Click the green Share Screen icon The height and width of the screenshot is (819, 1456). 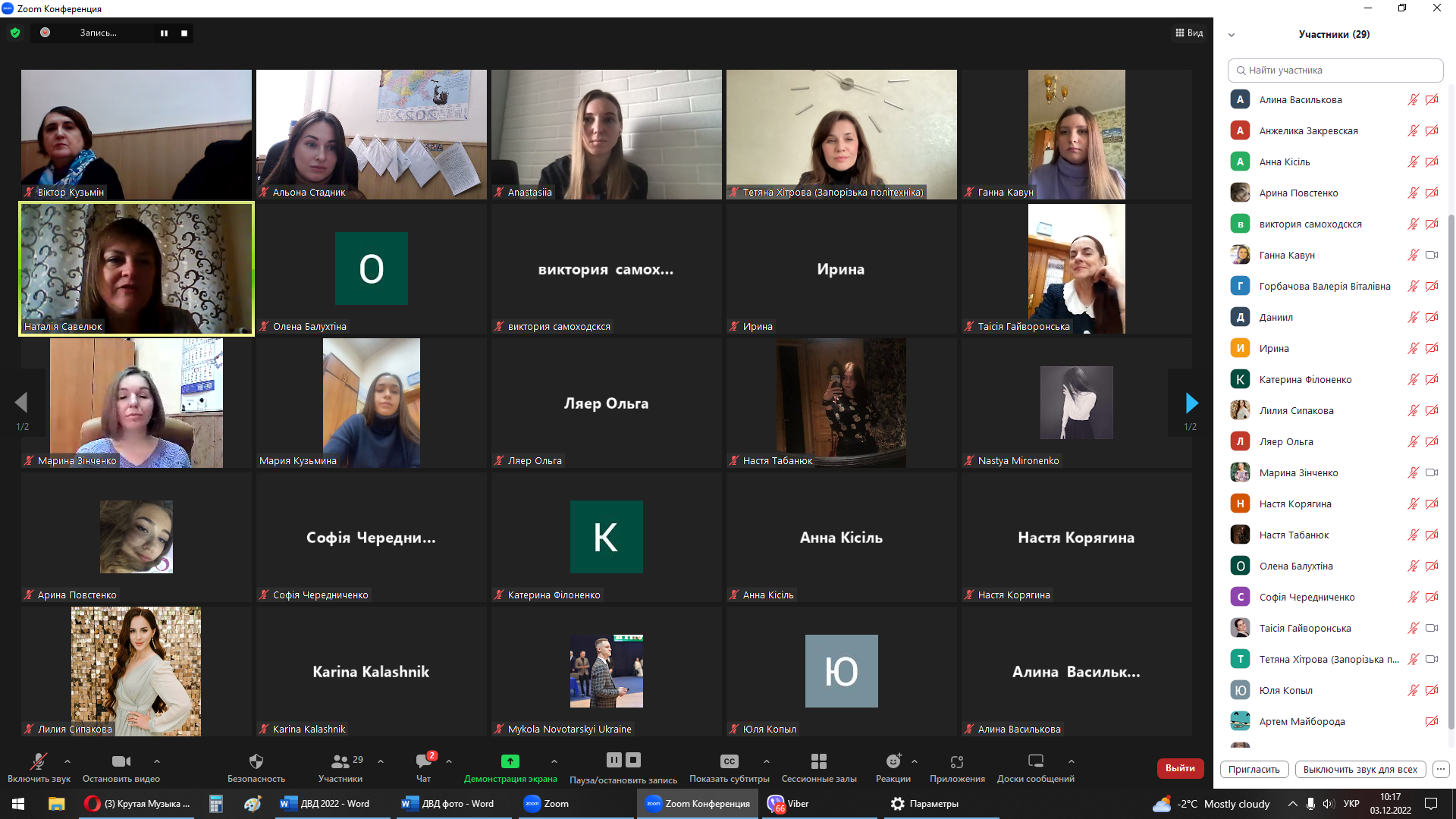510,761
